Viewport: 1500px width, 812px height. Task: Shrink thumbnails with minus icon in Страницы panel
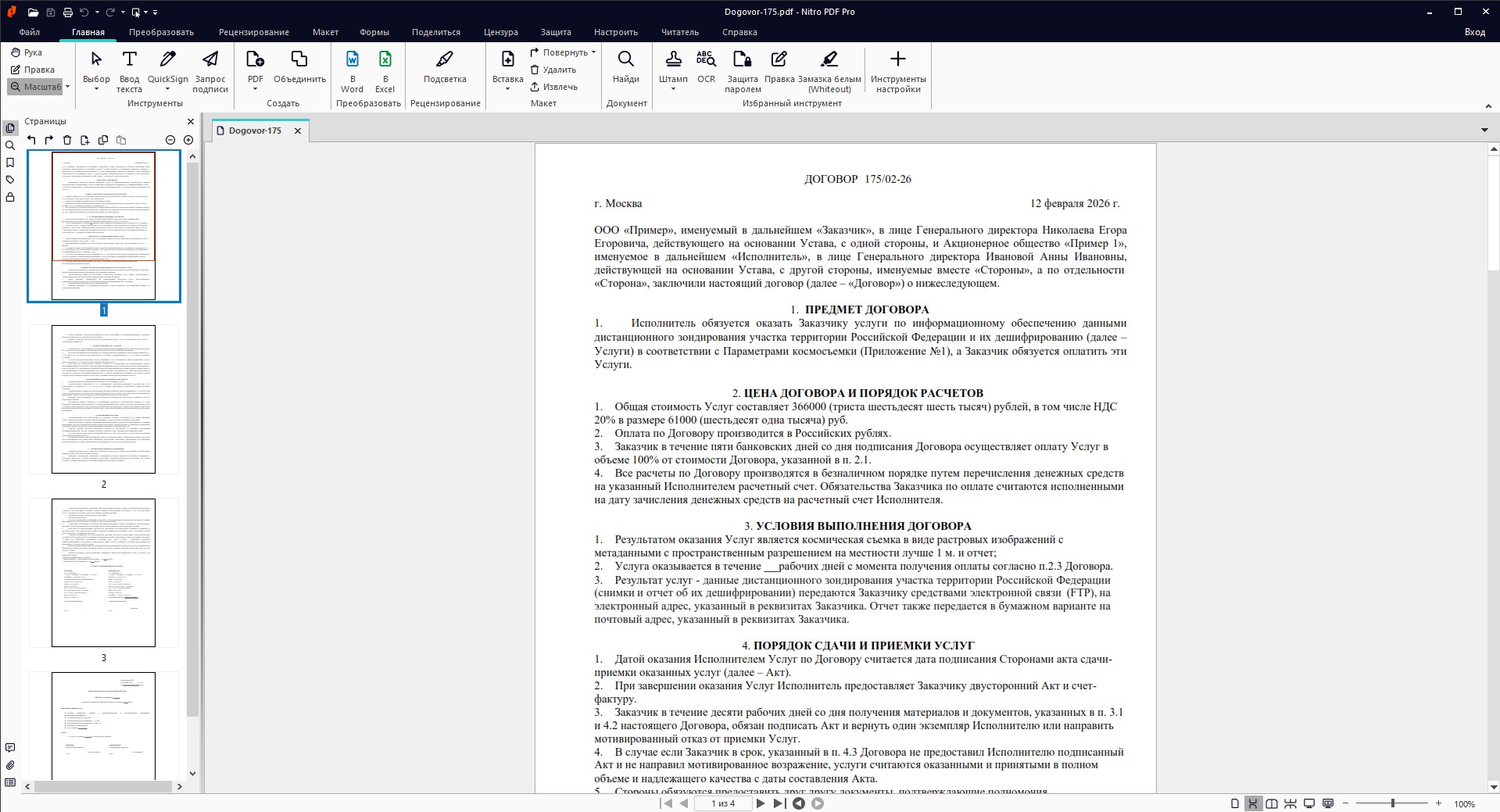click(x=170, y=140)
